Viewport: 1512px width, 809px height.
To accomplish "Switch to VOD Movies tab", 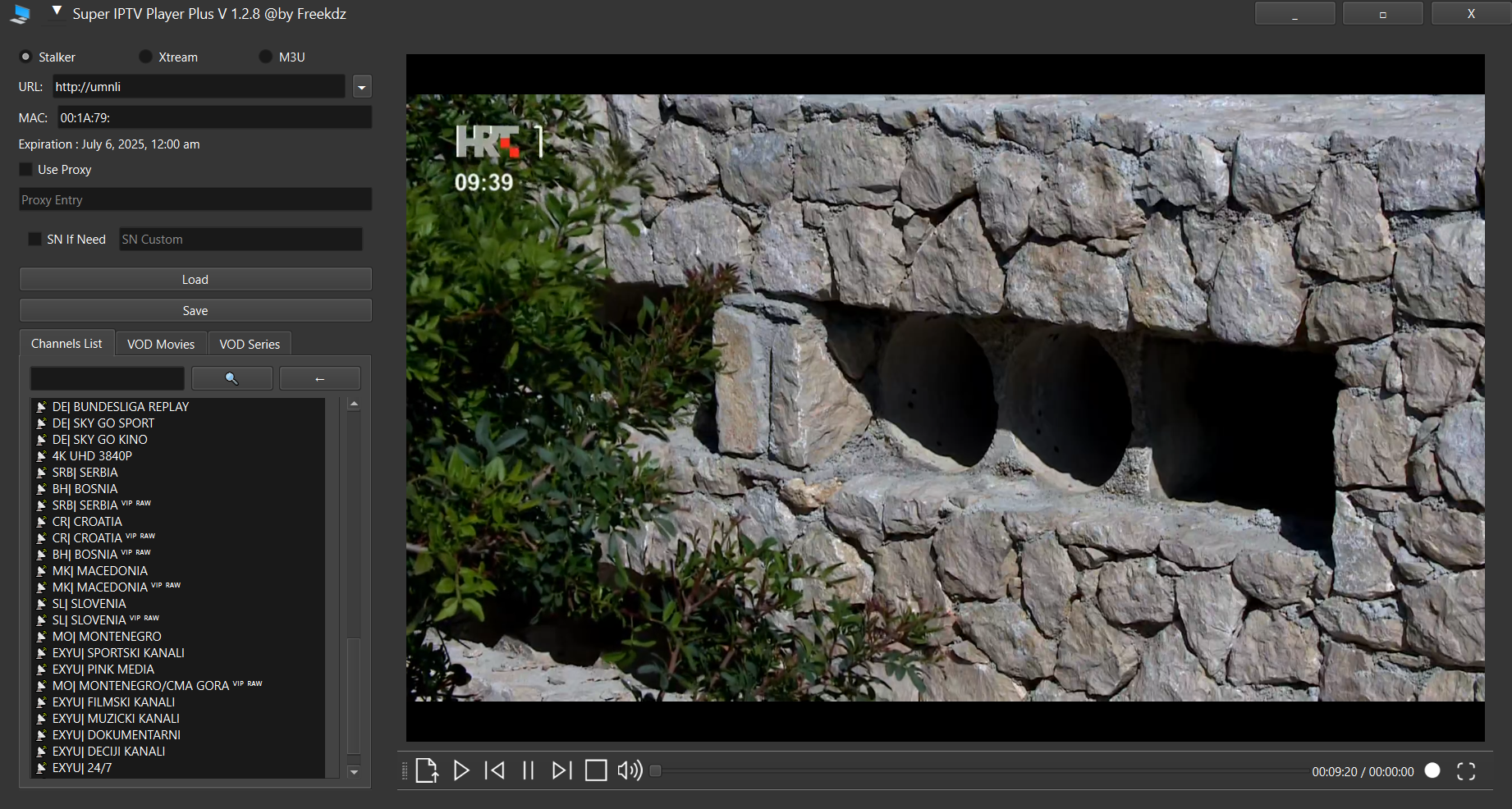I will pyautogui.click(x=161, y=344).
